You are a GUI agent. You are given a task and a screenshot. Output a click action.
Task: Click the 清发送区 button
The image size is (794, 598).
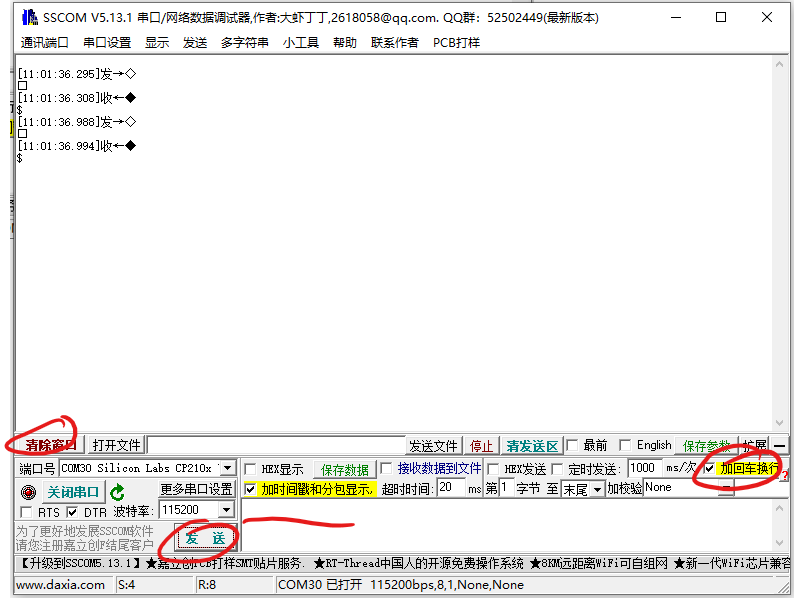532,446
